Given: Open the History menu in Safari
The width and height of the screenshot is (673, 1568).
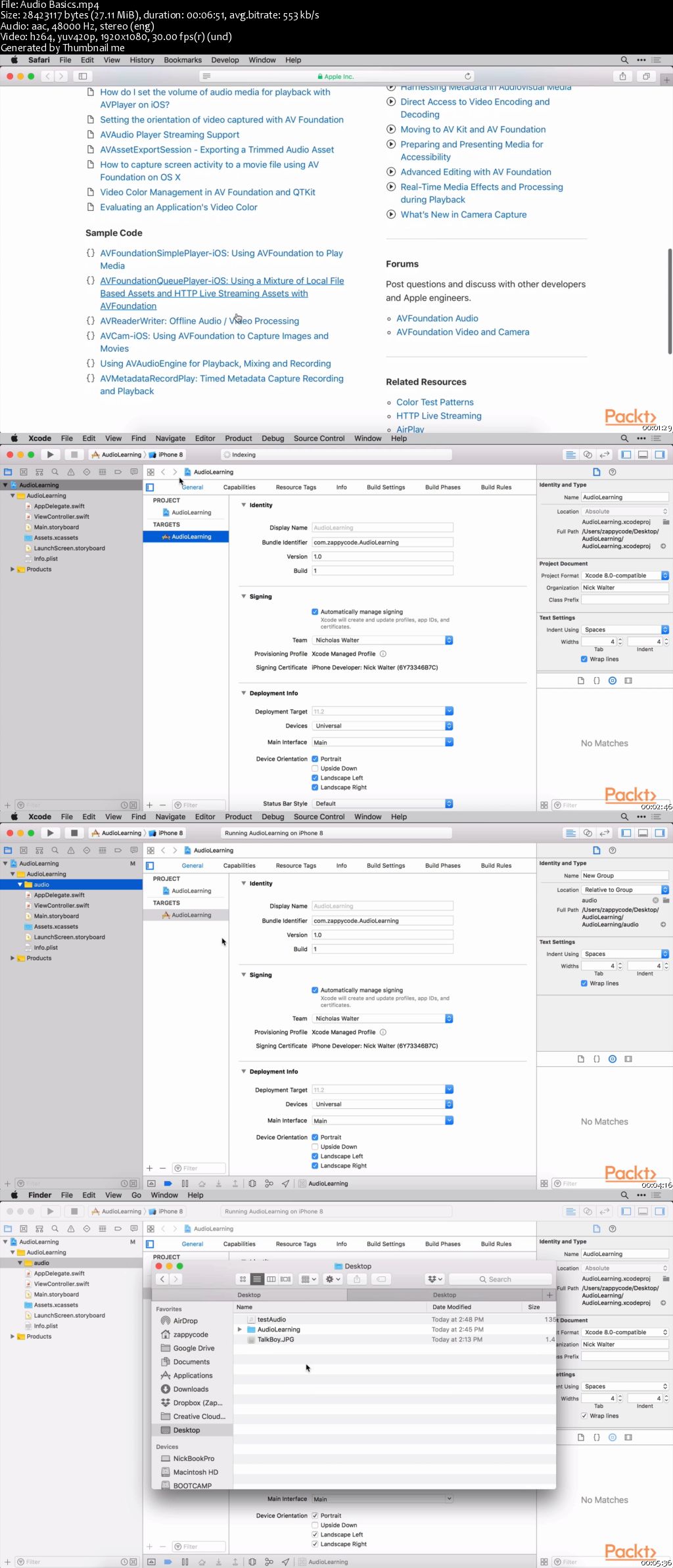Looking at the screenshot, I should pyautogui.click(x=142, y=60).
